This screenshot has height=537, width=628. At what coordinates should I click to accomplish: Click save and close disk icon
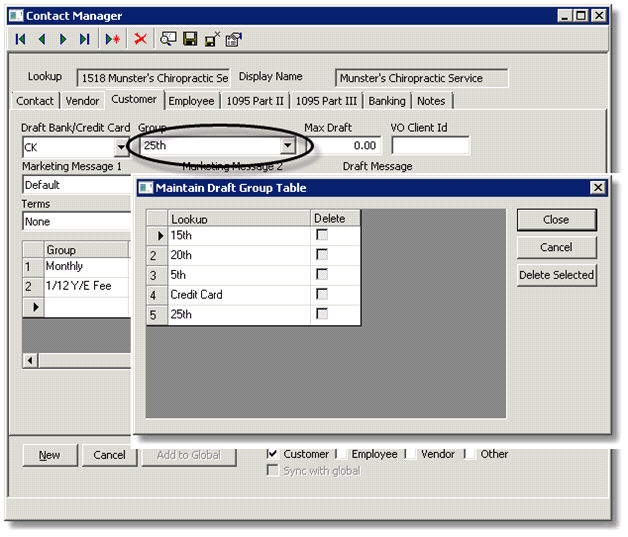coord(212,39)
